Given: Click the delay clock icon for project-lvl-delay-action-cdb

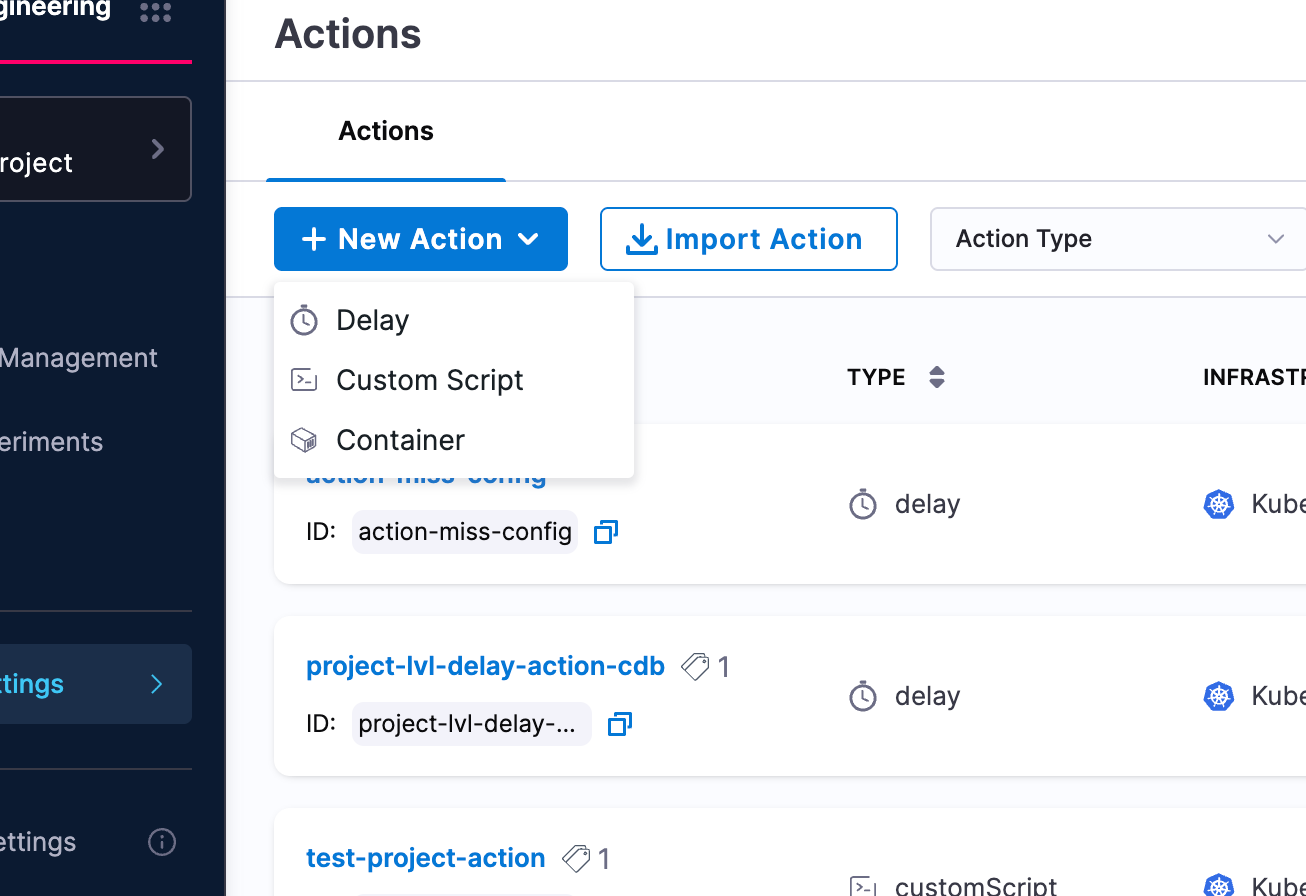Looking at the screenshot, I should (x=862, y=696).
